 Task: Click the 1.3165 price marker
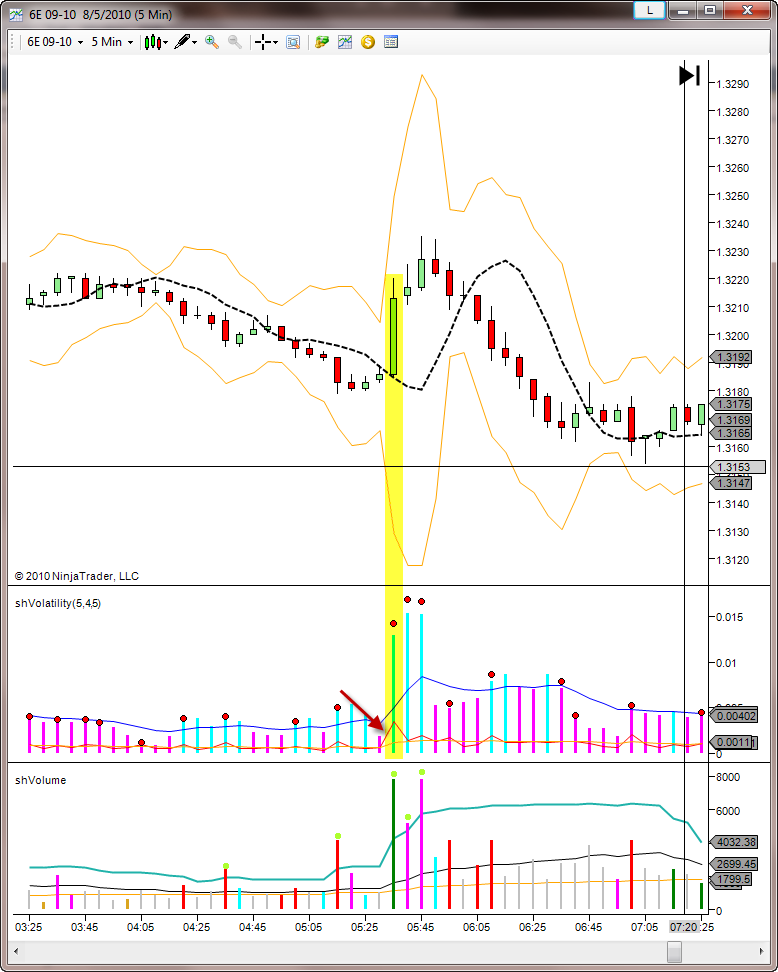pyautogui.click(x=732, y=433)
